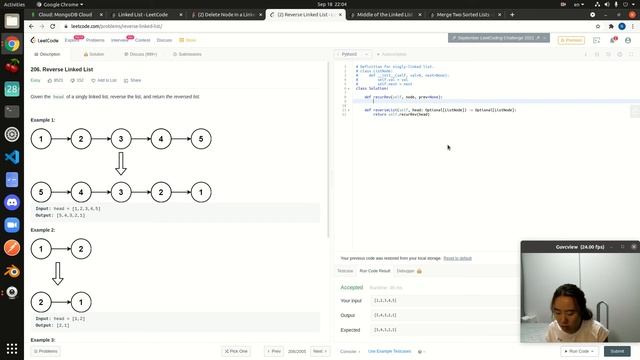The image size is (640, 360).
Task: Click the Share button for the problem
Action: [133, 80]
